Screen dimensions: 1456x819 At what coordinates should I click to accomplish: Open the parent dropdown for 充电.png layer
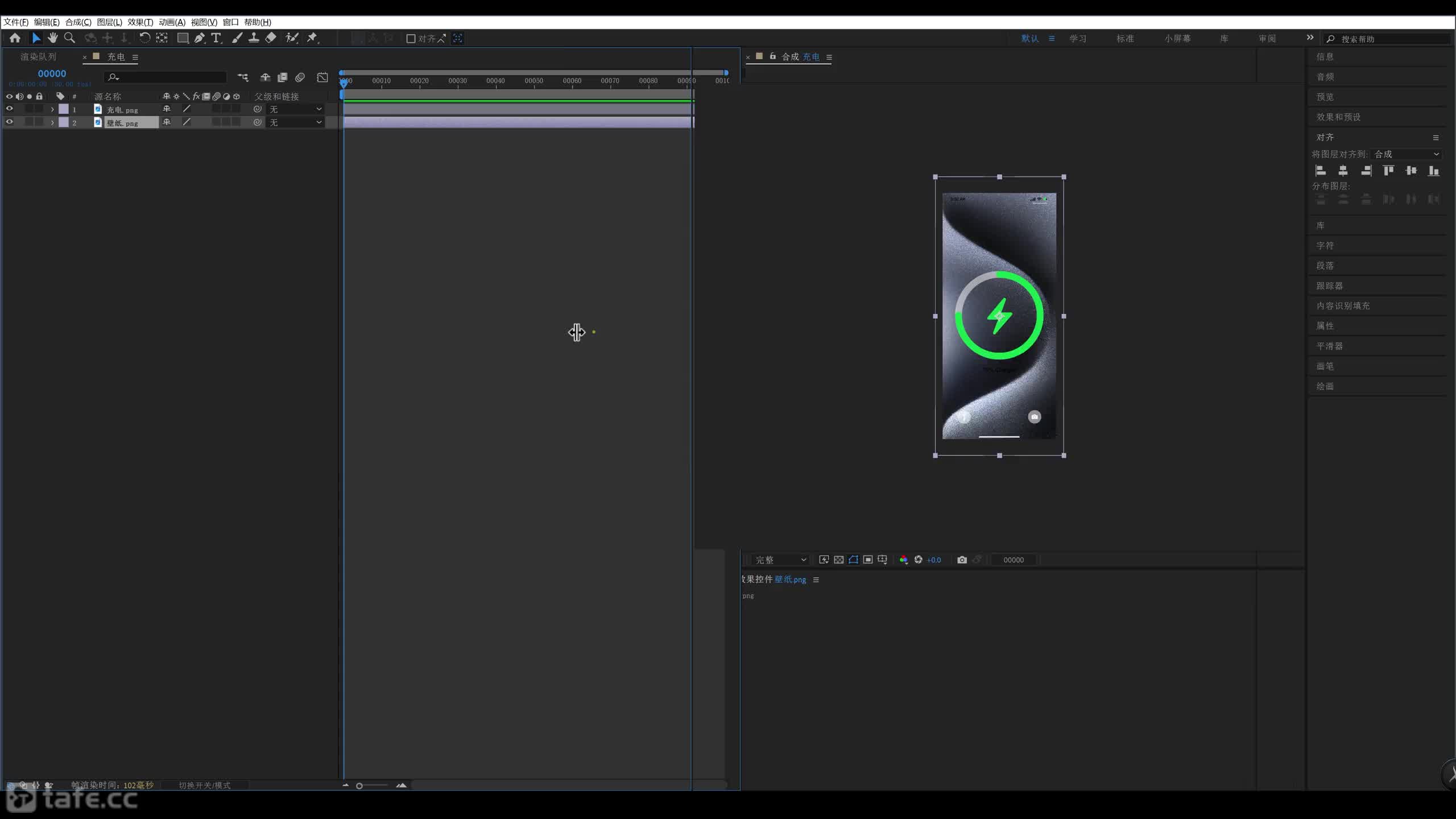[x=295, y=109]
